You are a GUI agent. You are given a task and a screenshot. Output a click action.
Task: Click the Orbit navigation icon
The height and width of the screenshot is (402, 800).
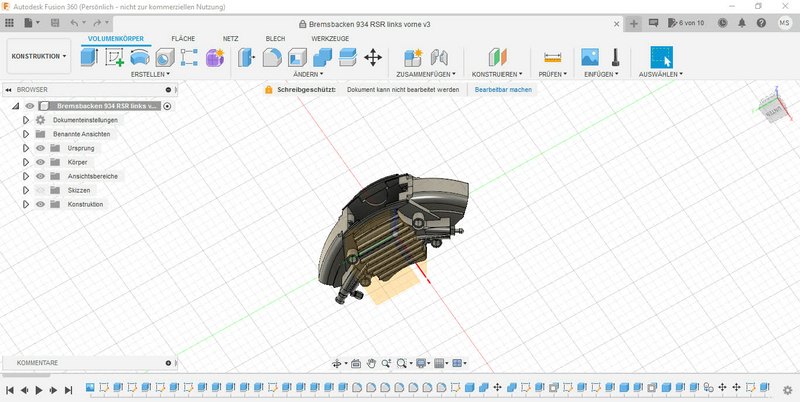(x=336, y=363)
